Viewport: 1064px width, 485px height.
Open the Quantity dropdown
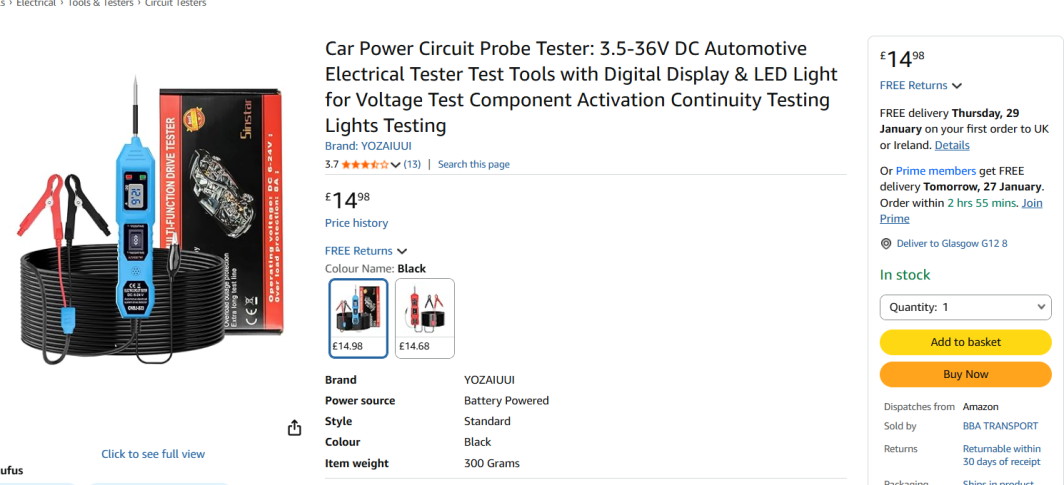coord(965,307)
